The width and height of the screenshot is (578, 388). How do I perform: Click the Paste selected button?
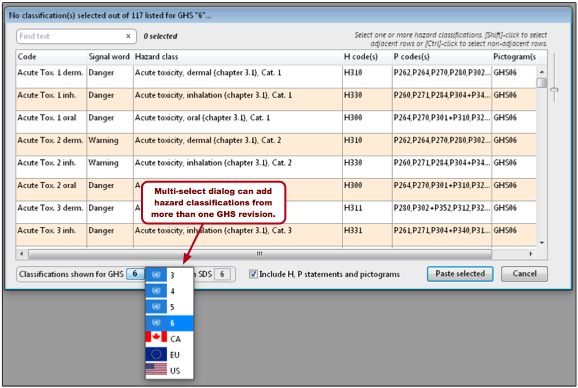(x=460, y=274)
